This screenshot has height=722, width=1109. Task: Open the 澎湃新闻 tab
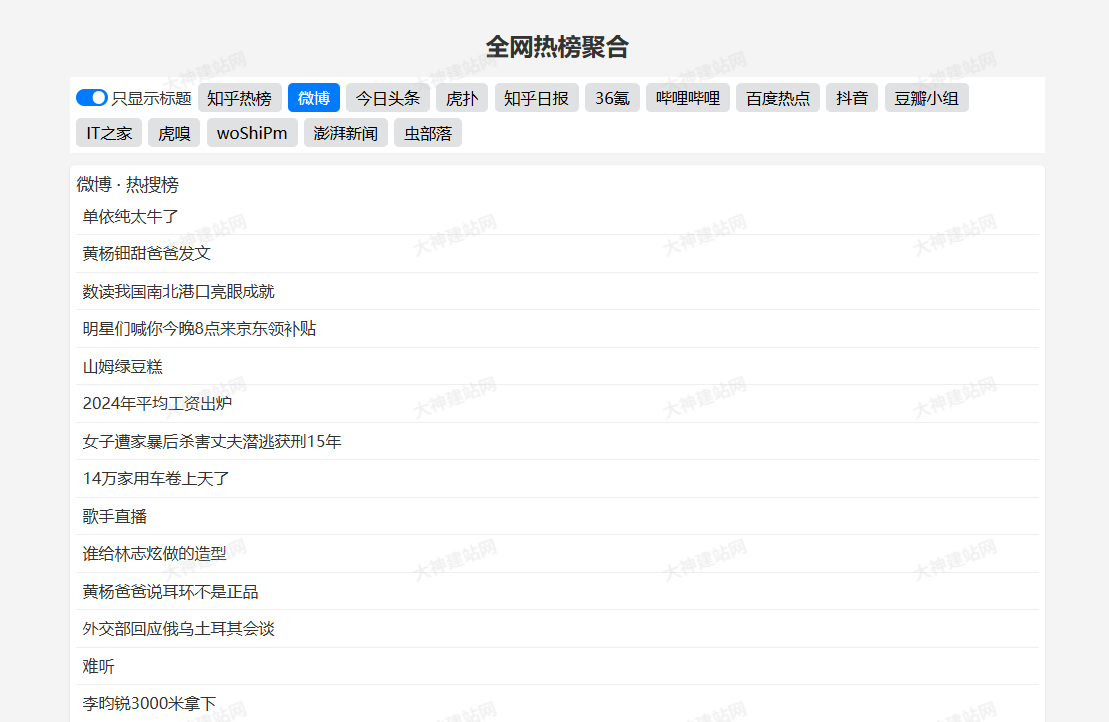click(x=346, y=133)
